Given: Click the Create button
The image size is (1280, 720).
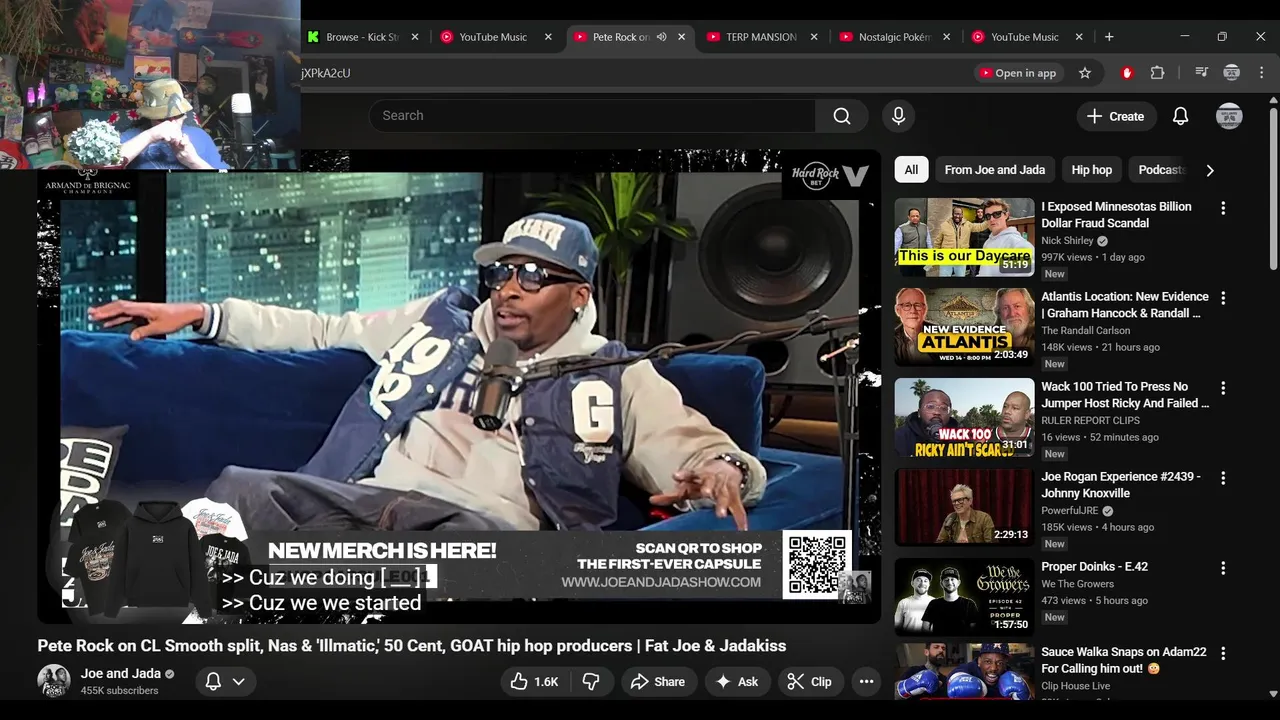Looking at the screenshot, I should point(1116,116).
